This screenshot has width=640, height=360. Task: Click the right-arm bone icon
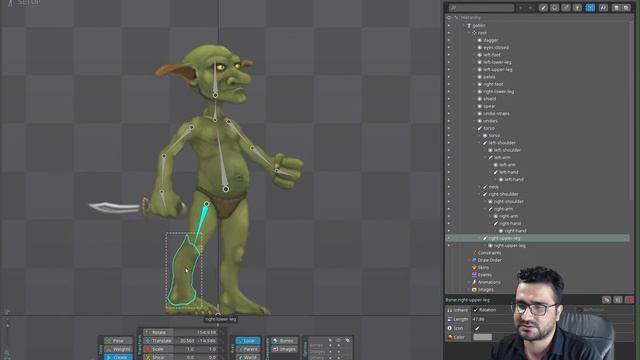491,209
